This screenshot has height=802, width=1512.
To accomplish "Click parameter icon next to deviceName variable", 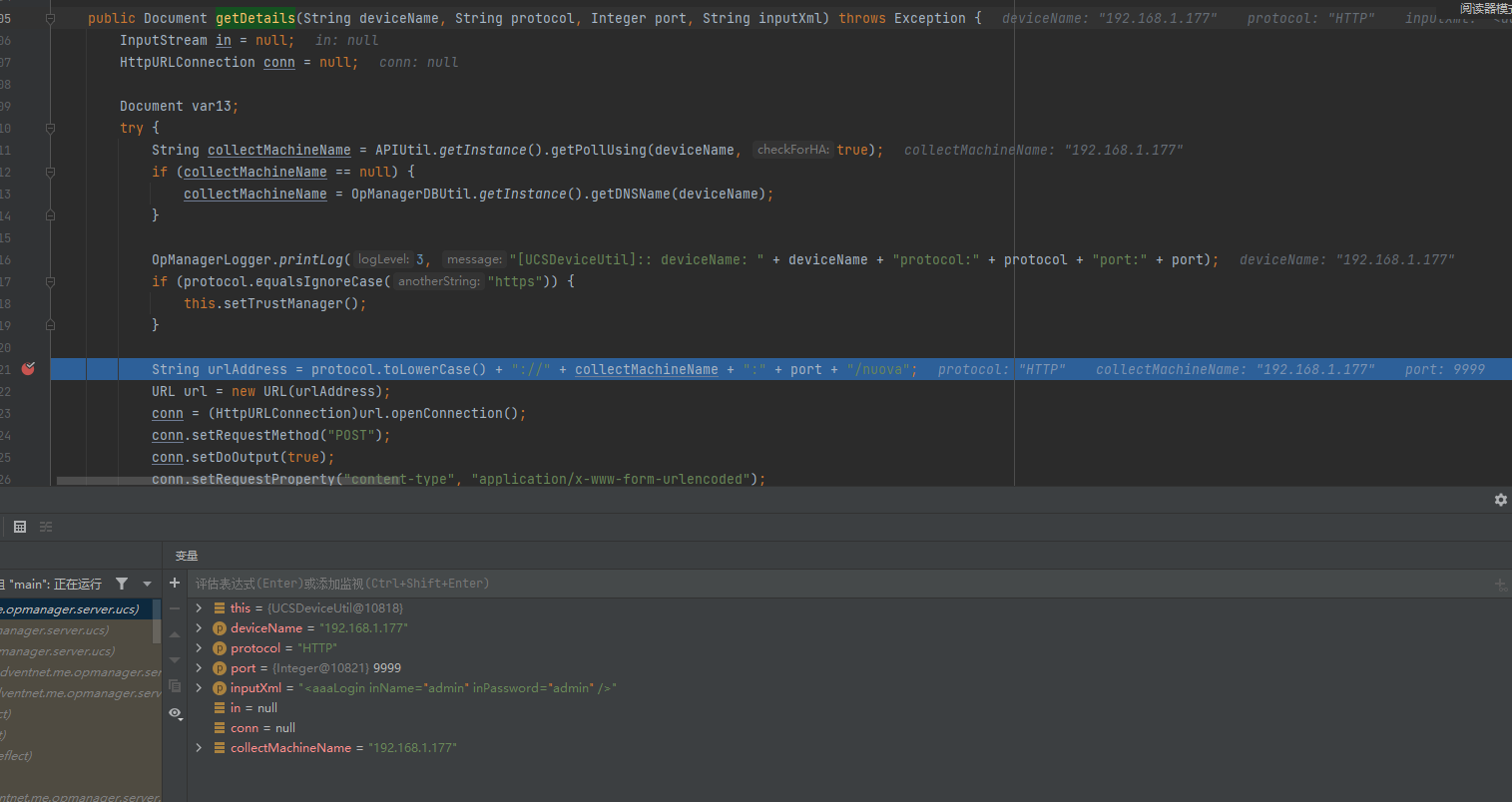I will pyautogui.click(x=220, y=628).
